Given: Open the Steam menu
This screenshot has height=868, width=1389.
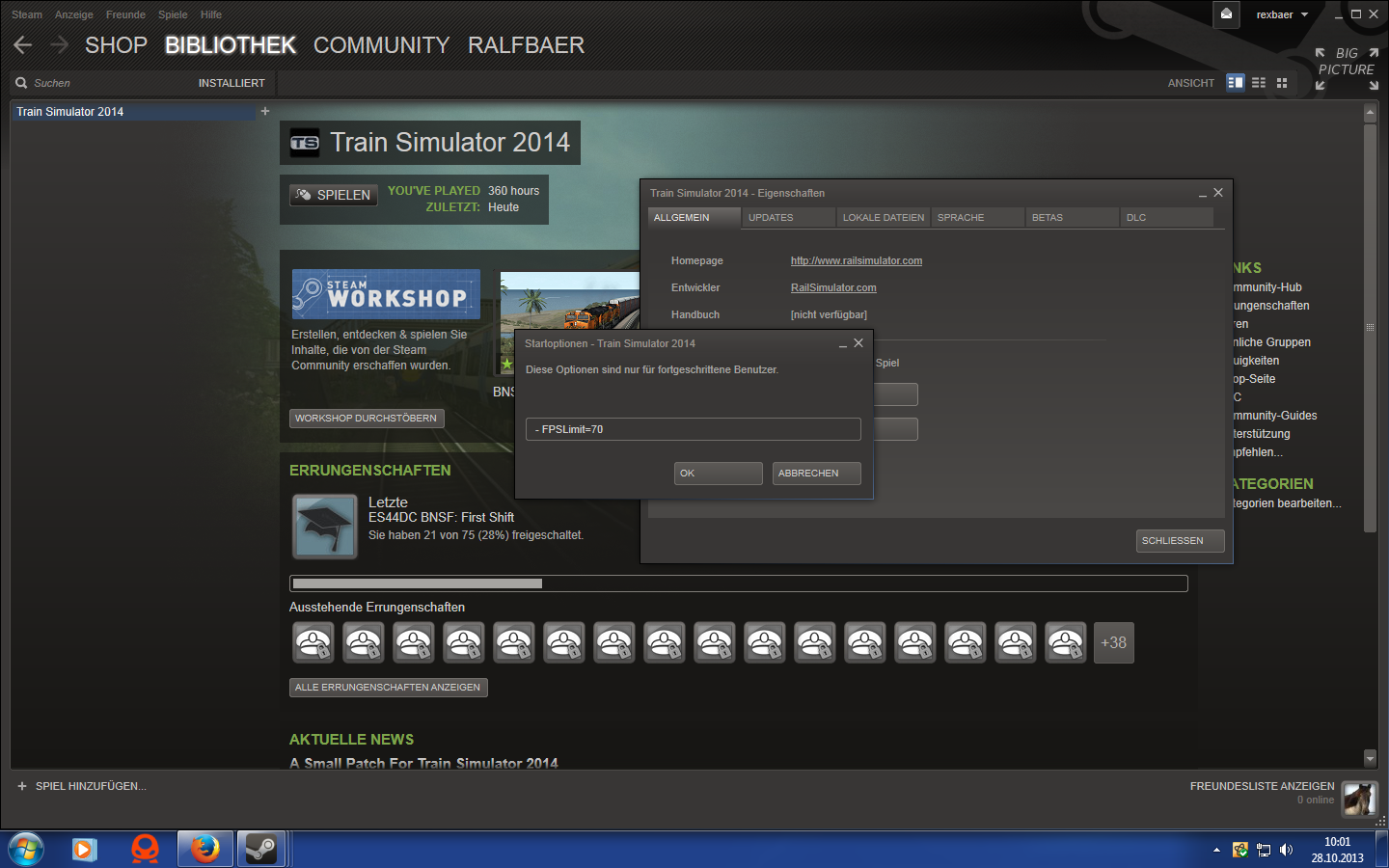Looking at the screenshot, I should click(27, 14).
